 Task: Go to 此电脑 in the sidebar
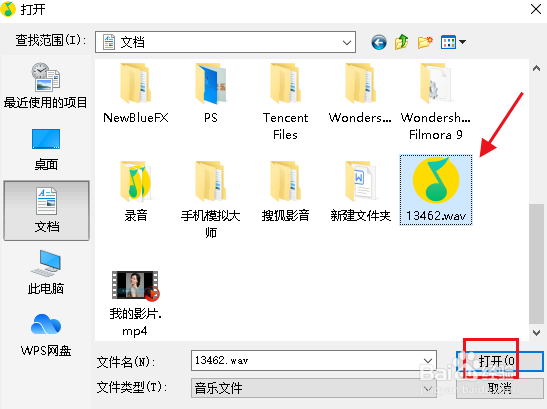(46, 272)
